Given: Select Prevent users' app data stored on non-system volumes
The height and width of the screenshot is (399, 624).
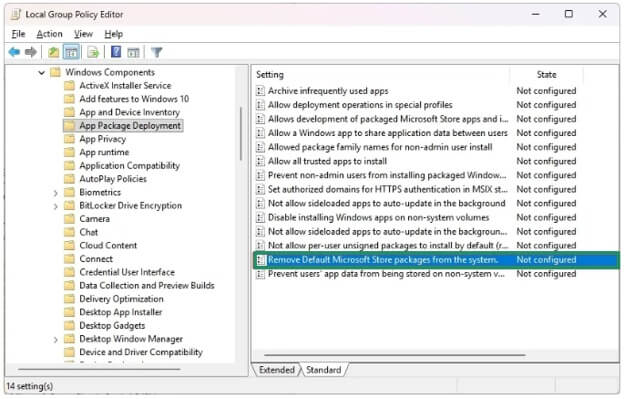Looking at the screenshot, I should [x=386, y=274].
